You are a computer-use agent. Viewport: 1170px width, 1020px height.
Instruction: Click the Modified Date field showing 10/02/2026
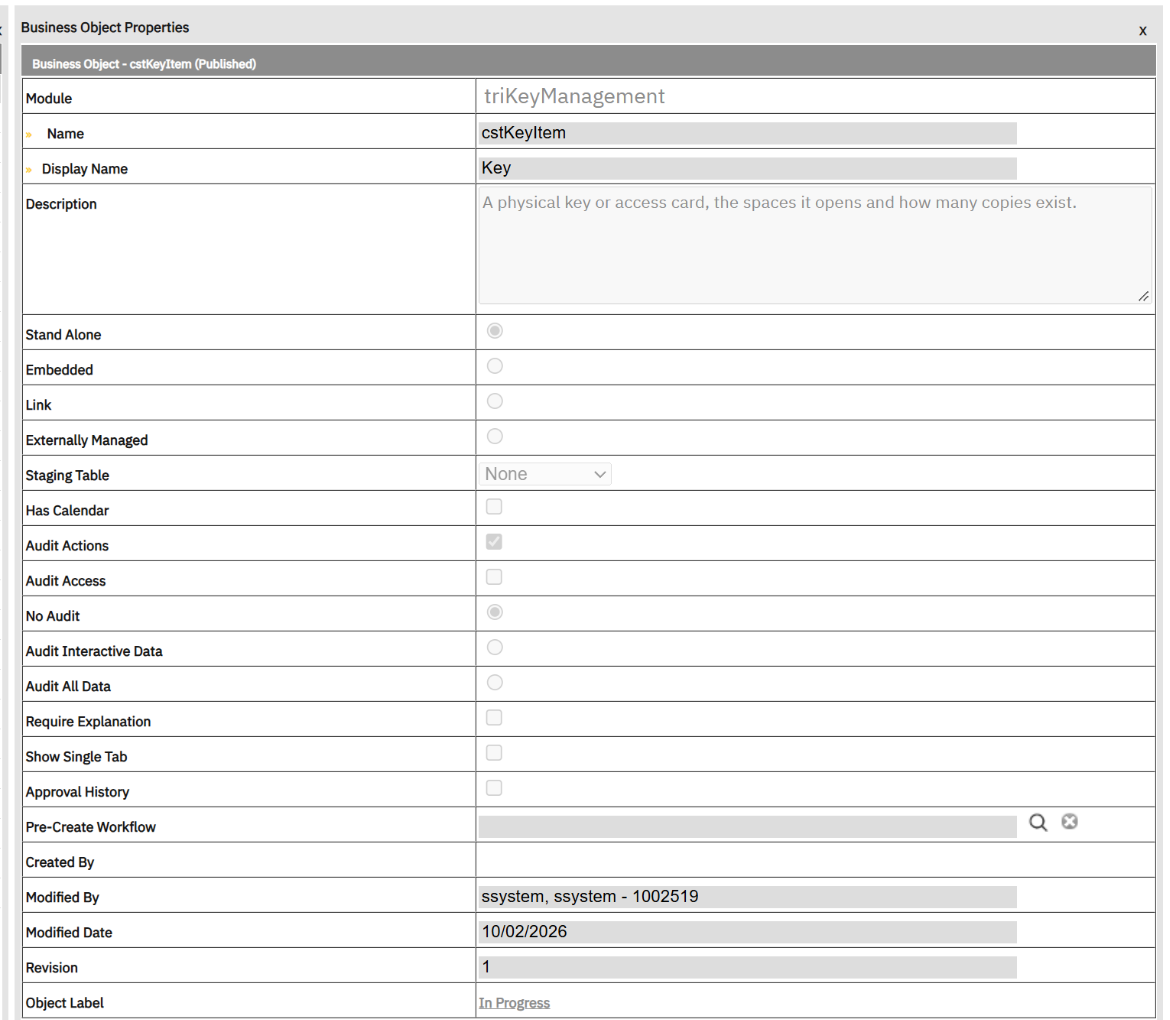(x=748, y=932)
